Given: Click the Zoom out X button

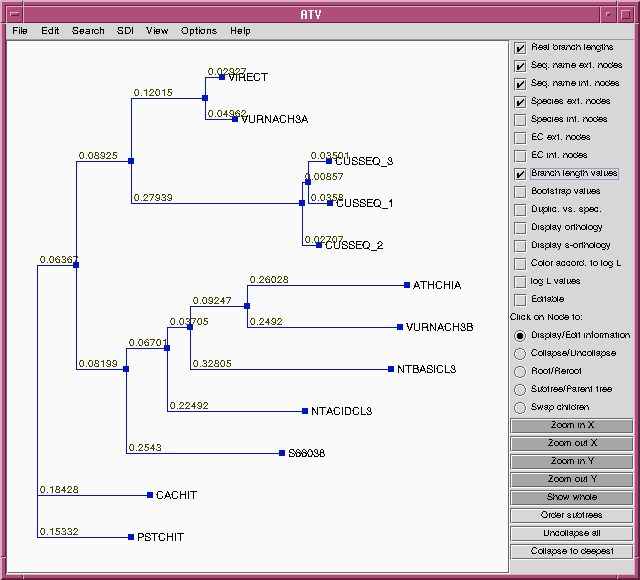Looking at the screenshot, I should click(x=571, y=443).
